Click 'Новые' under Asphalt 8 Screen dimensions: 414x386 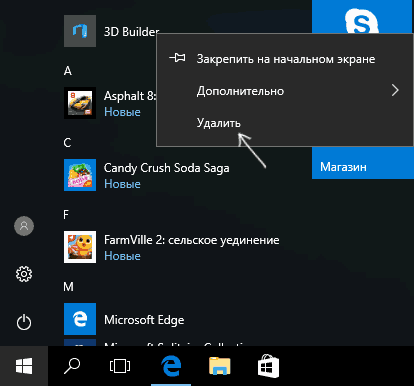tap(122, 112)
